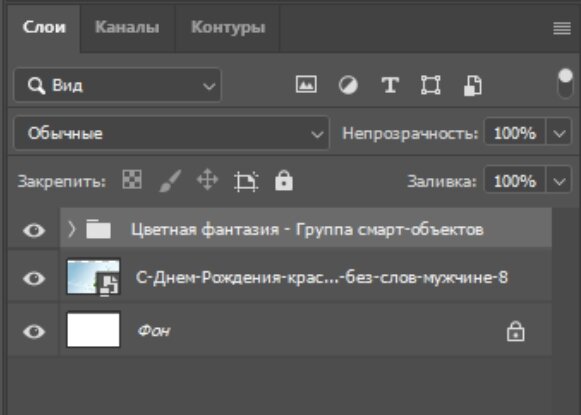Hide the Фон background layer
The image size is (581, 415).
34,331
